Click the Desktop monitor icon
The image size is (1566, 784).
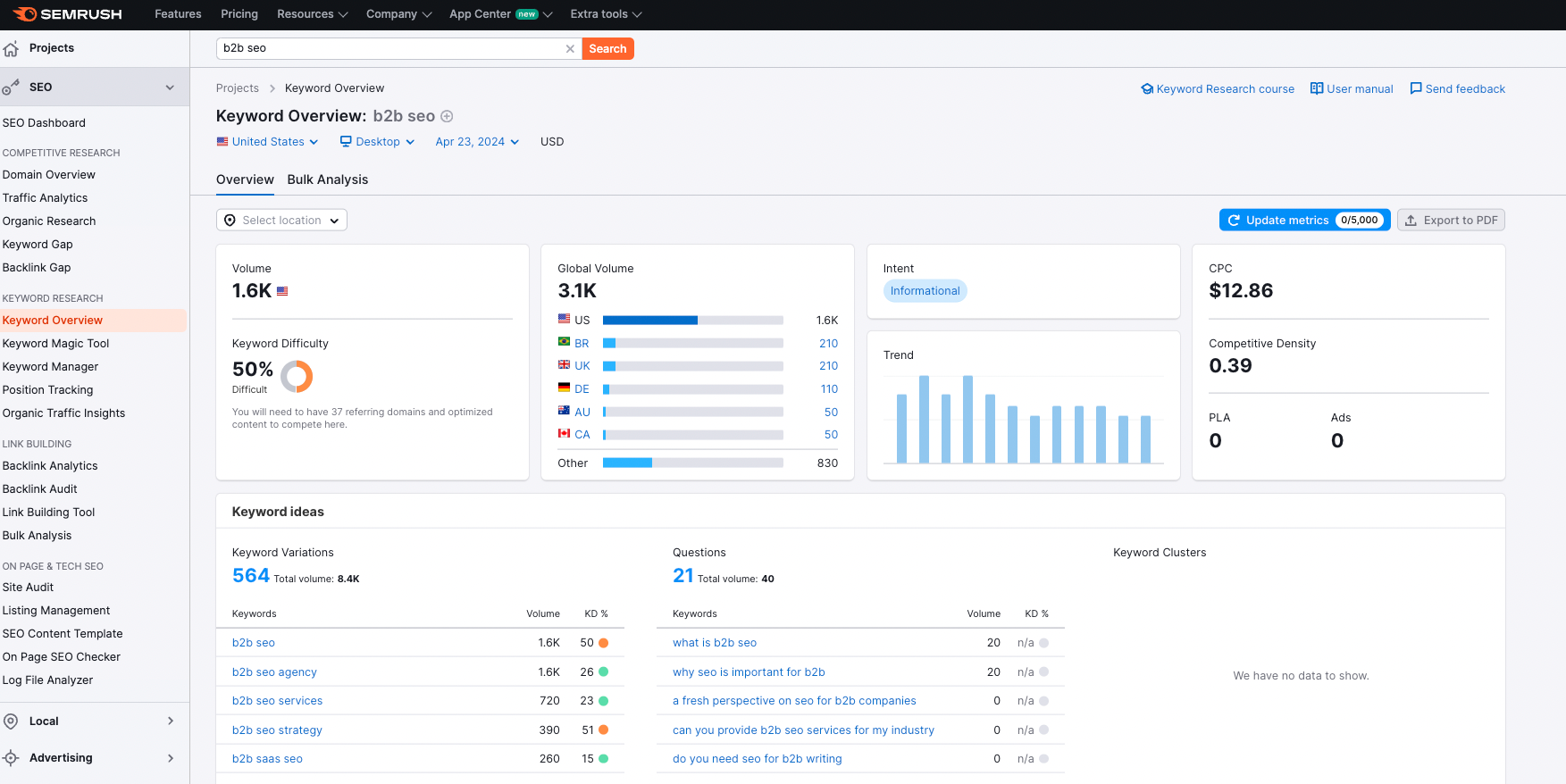[346, 141]
